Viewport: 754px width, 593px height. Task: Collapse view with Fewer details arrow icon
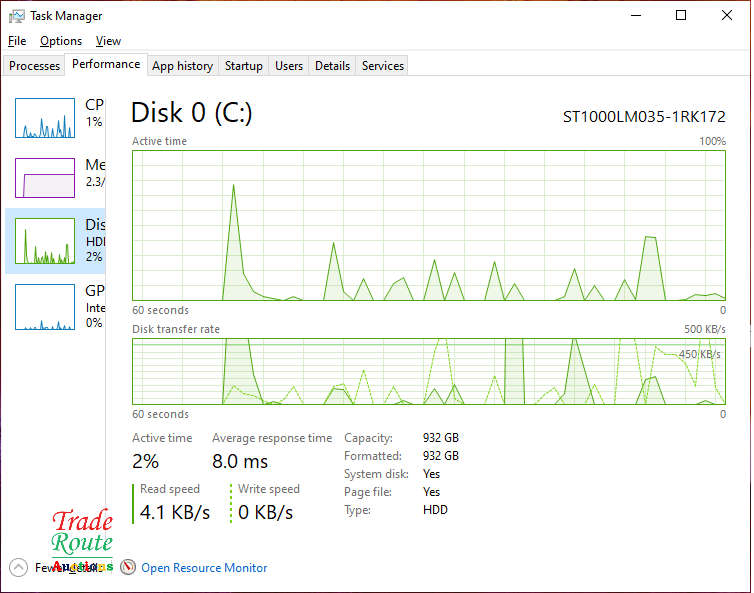pyautogui.click(x=18, y=567)
